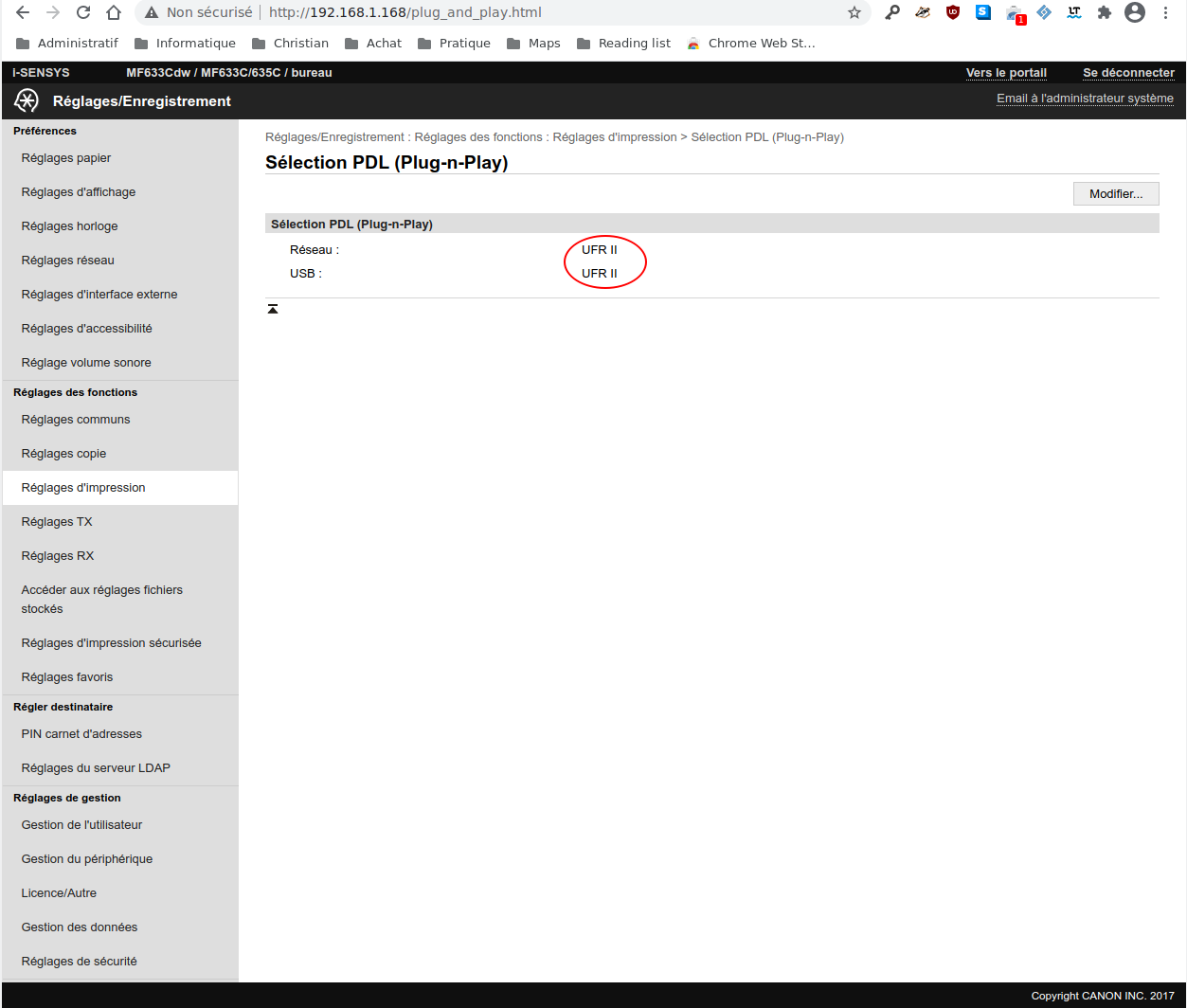Jump to page top arrow icon

(273, 309)
